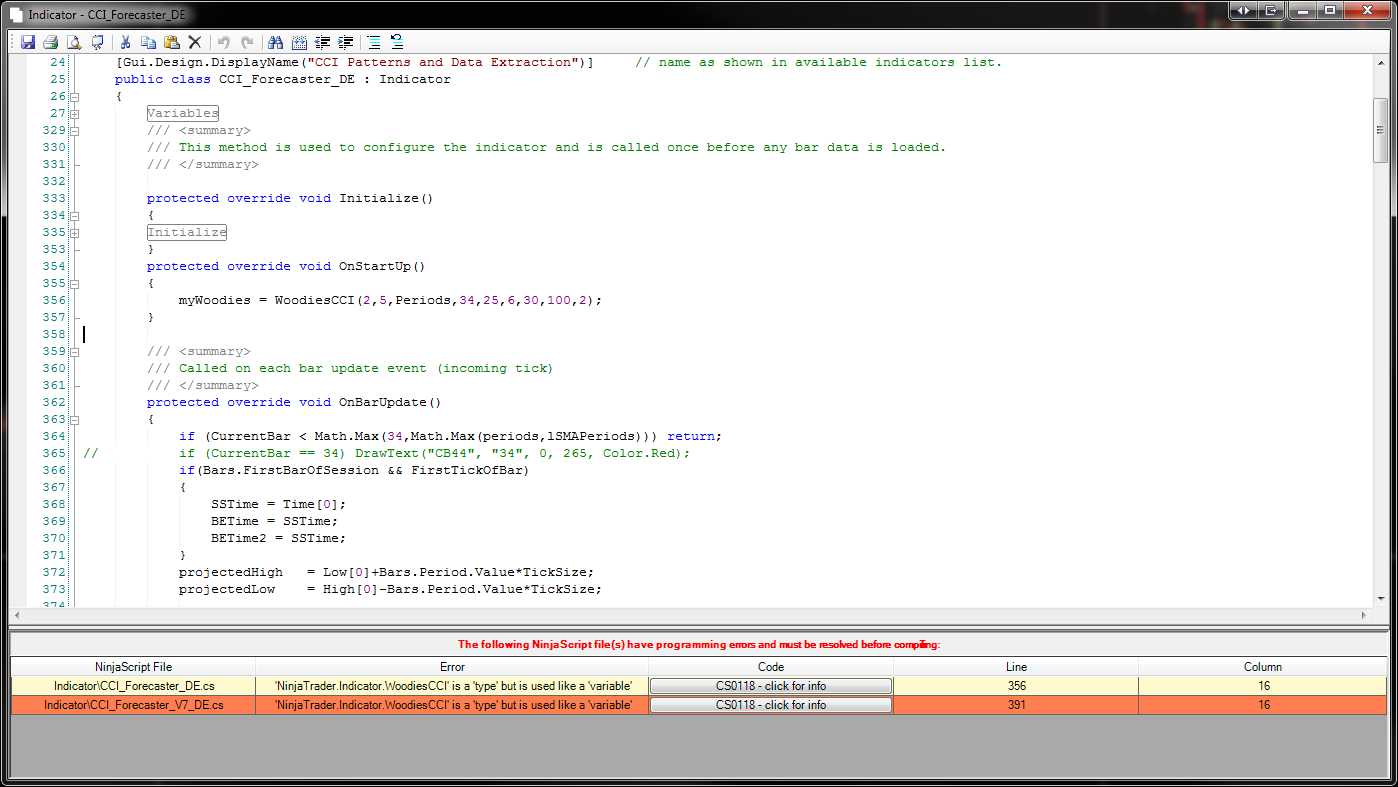This screenshot has width=1398, height=787.
Task: Click the commented DrawText line 365
Action: [387, 454]
